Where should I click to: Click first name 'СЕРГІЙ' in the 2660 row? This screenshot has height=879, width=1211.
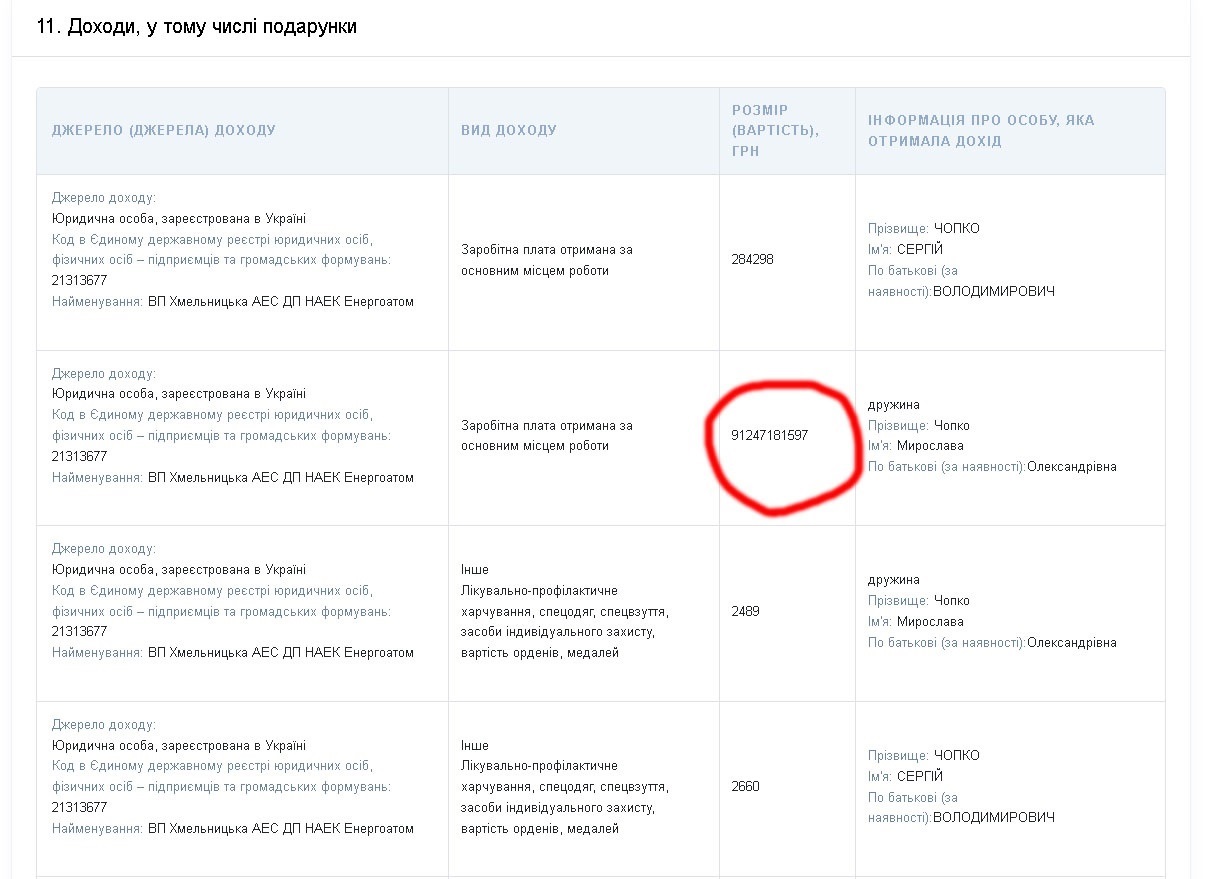pos(920,777)
